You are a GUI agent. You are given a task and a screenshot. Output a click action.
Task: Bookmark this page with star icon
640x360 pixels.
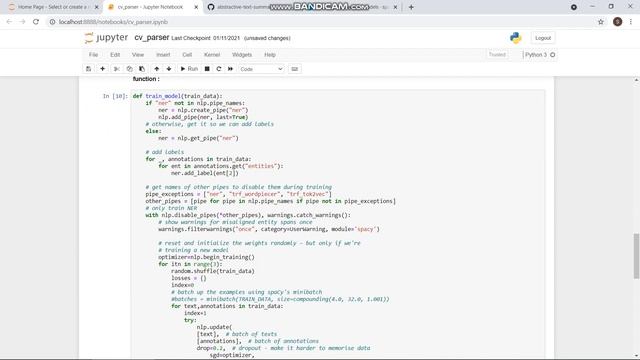click(601, 22)
